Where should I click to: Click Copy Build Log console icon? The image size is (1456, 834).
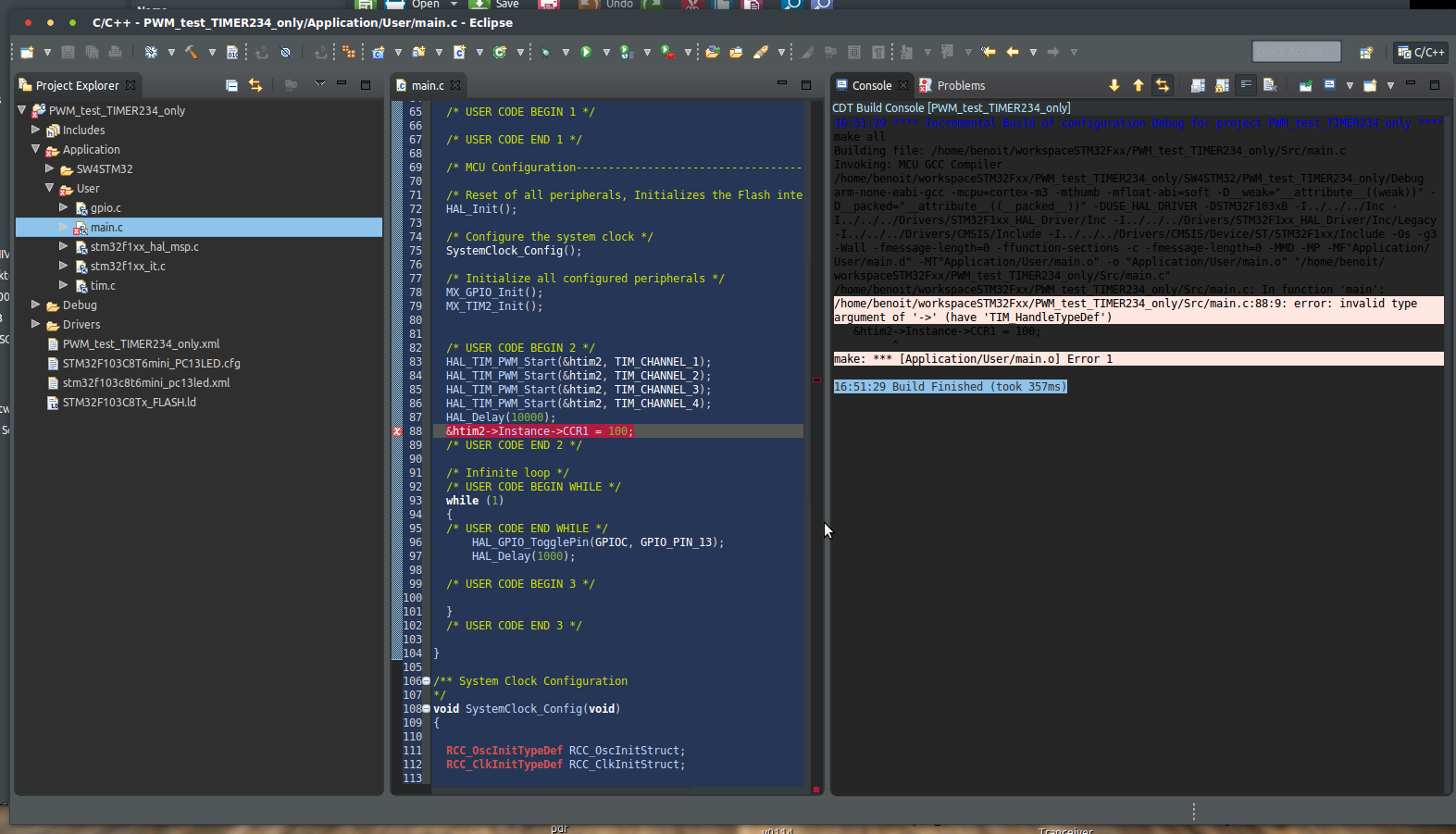(1198, 85)
